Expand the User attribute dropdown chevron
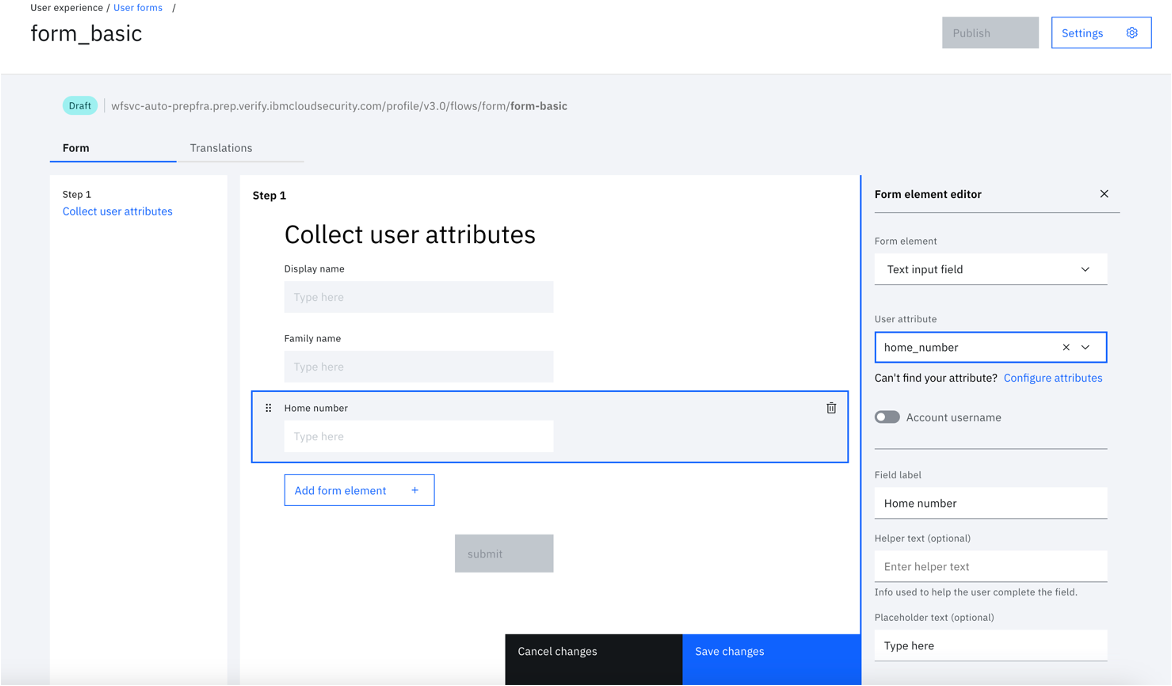The height and width of the screenshot is (686, 1172). [1085, 347]
